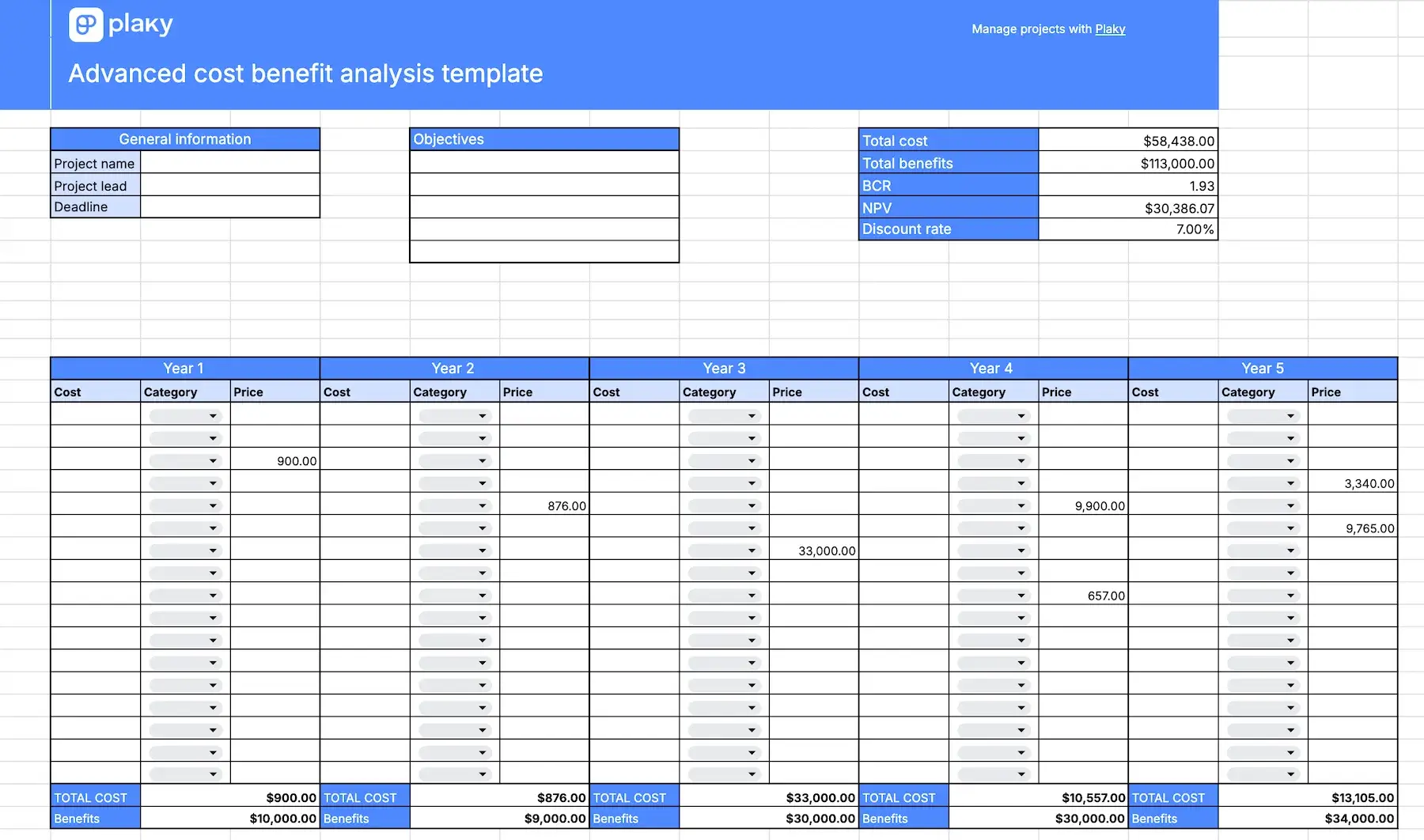Open Year 4 category dropdown beside 657.00
1424x840 pixels.
pyautogui.click(x=993, y=596)
